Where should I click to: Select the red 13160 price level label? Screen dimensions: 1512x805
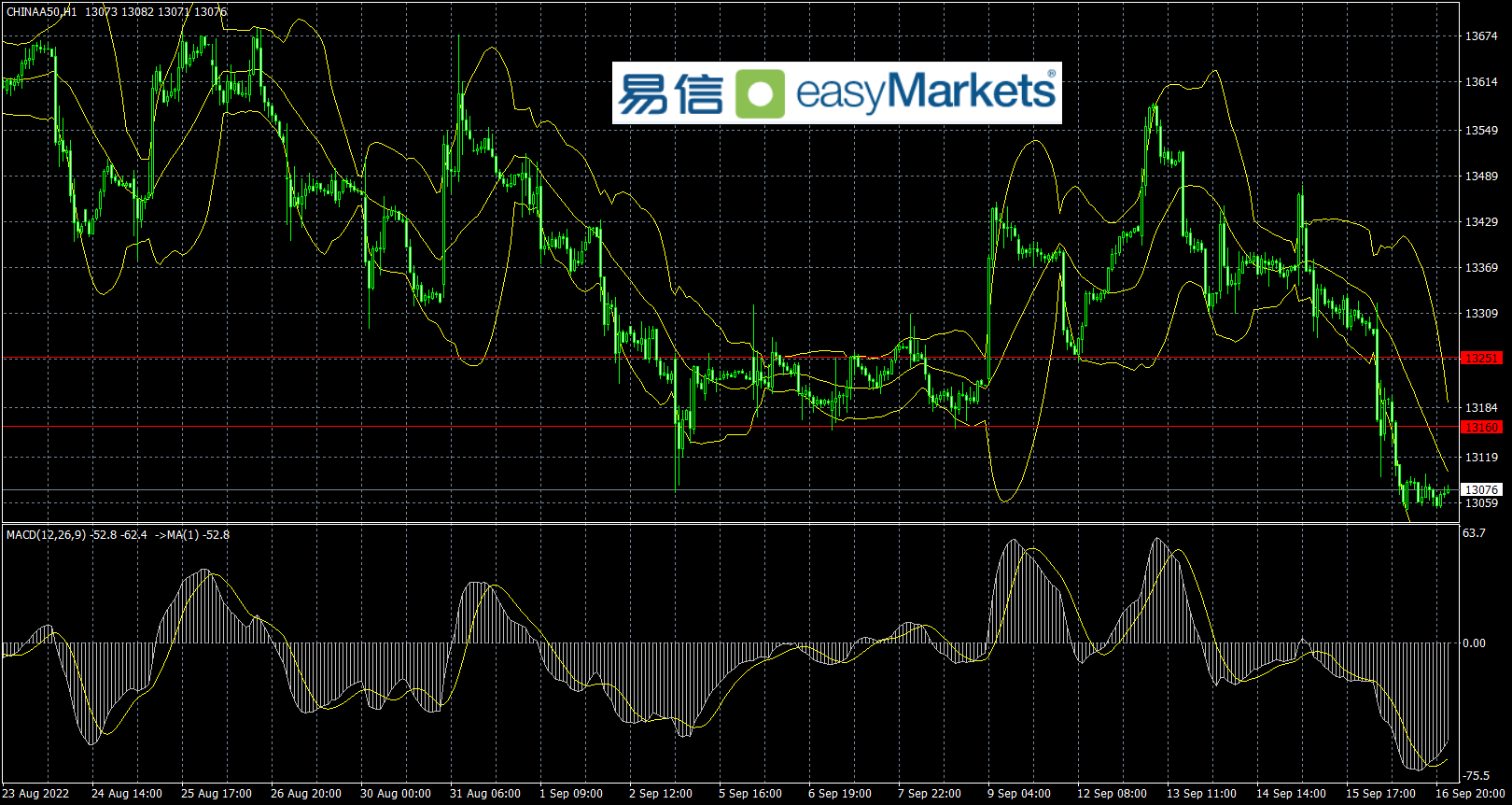[x=1481, y=427]
